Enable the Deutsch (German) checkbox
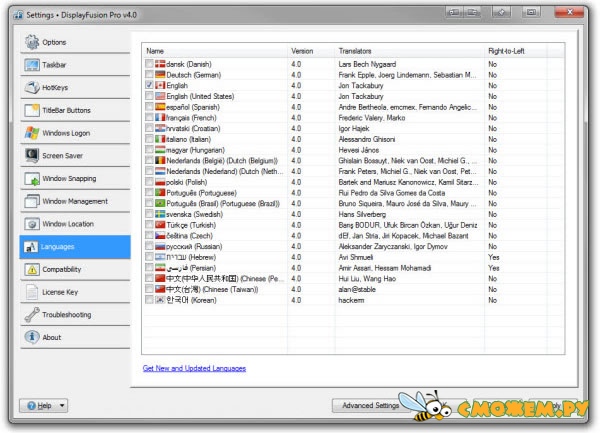The image size is (600, 433). click(x=149, y=74)
